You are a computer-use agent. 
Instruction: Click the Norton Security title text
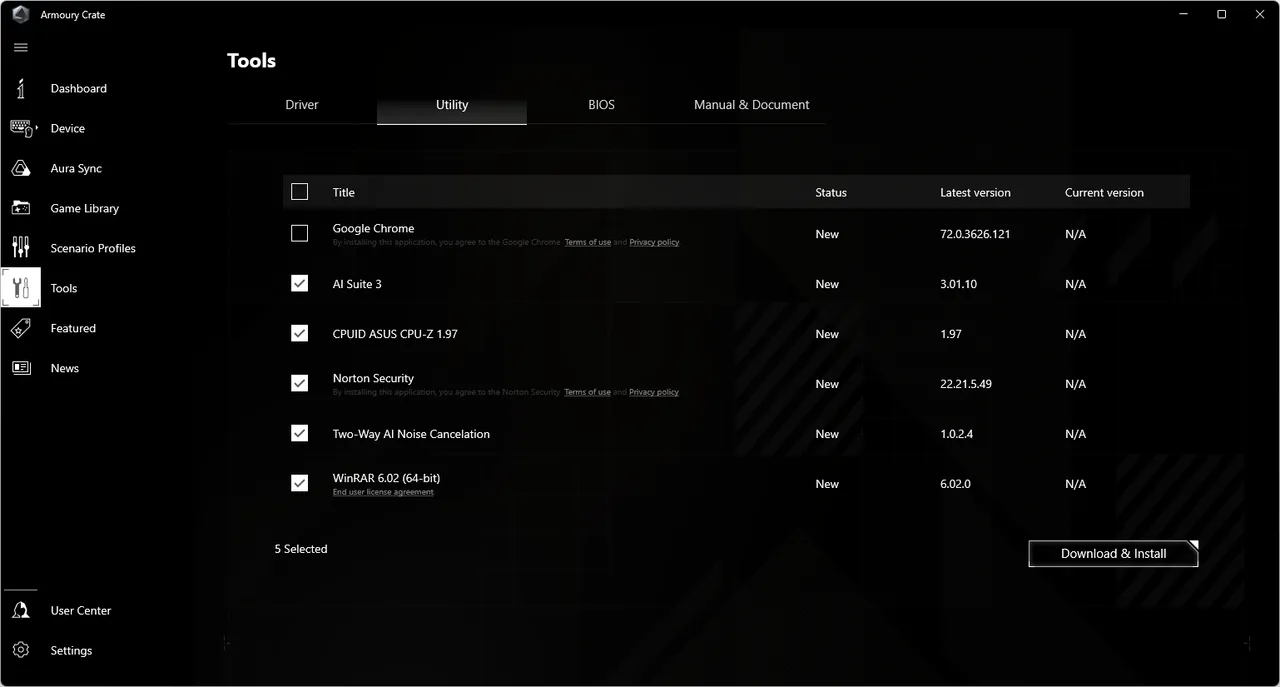tap(373, 379)
